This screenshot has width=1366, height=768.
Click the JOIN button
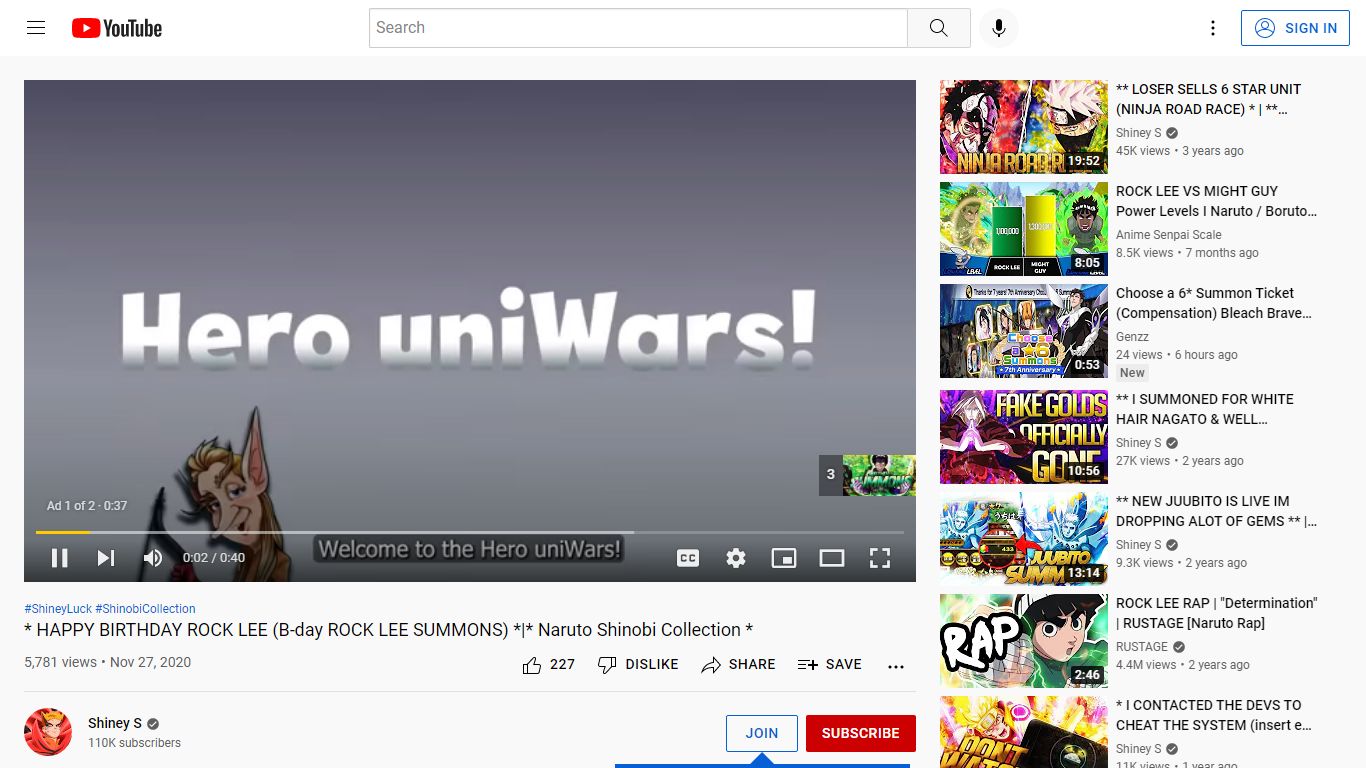(x=762, y=733)
